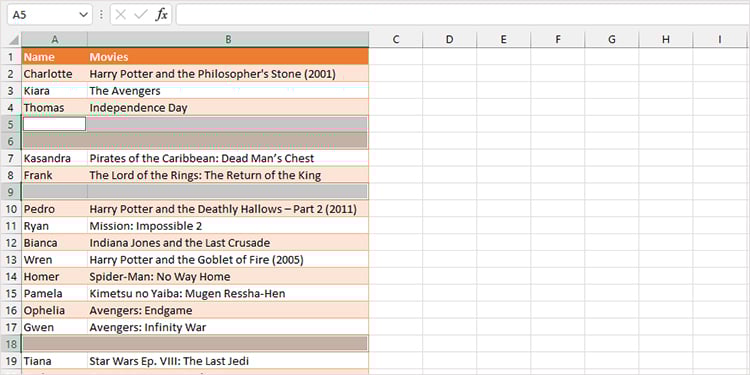The height and width of the screenshot is (375, 750).
Task: Click the Mission: Impossible 2 cell
Action: 228,226
